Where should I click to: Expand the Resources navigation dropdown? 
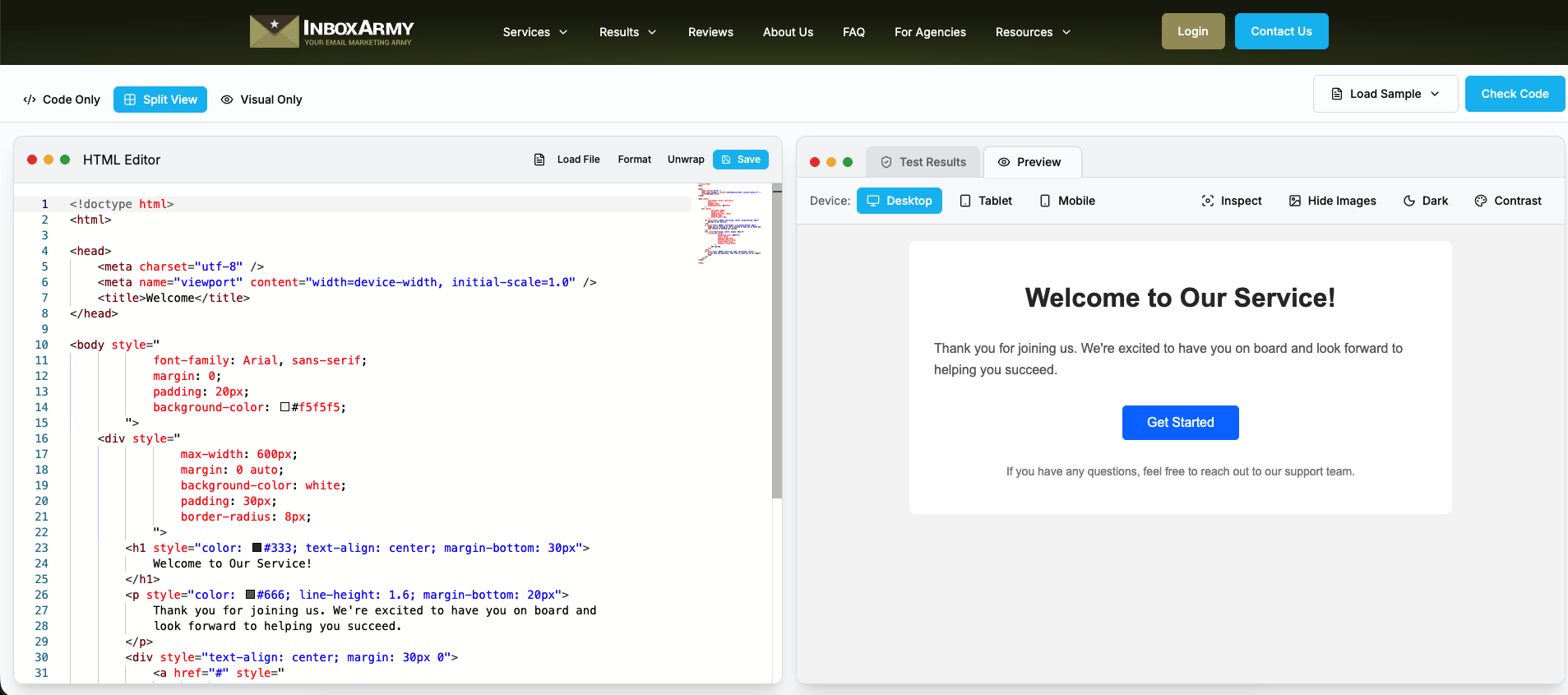tap(1033, 32)
